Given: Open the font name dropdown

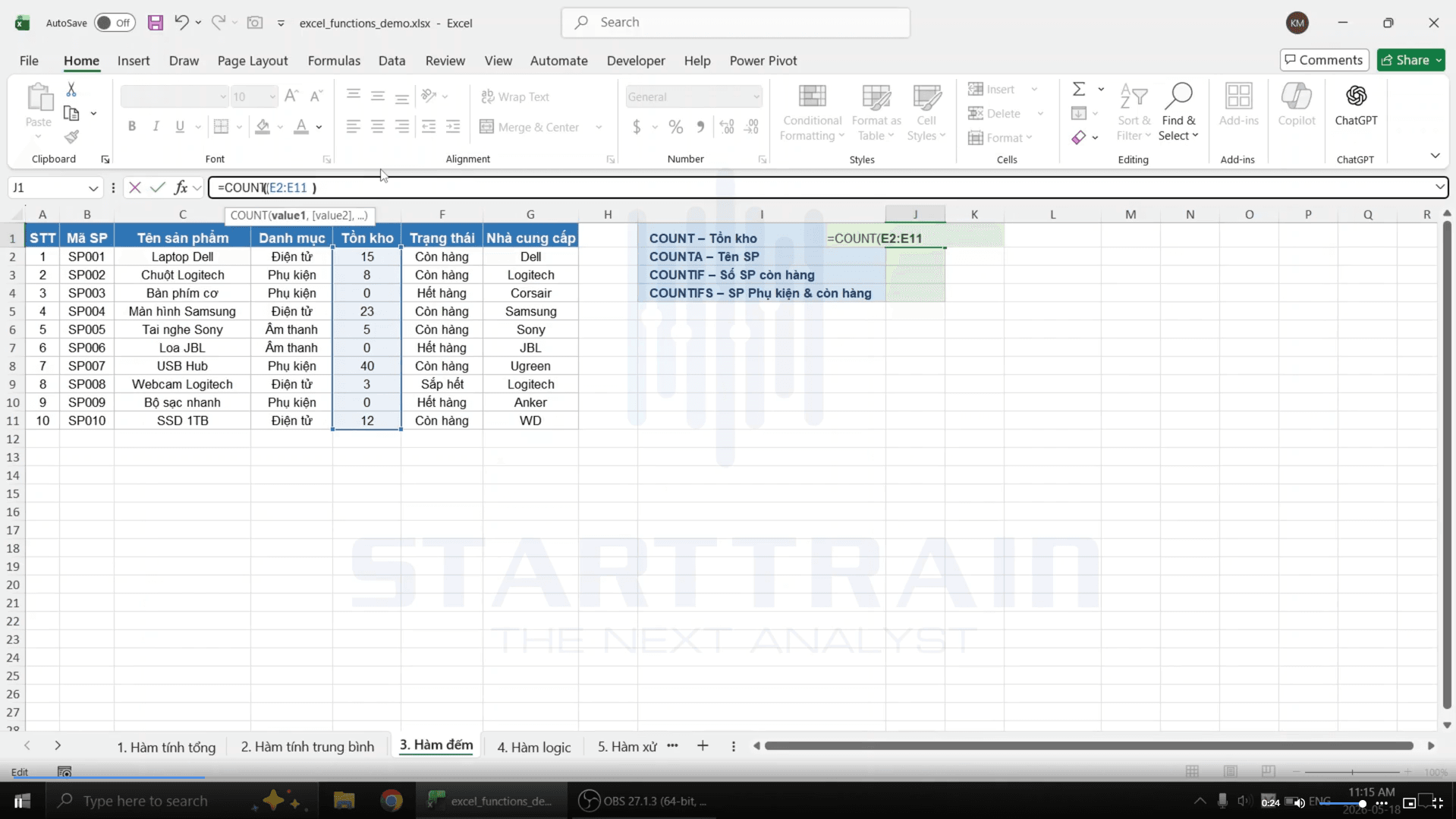Looking at the screenshot, I should click(222, 96).
